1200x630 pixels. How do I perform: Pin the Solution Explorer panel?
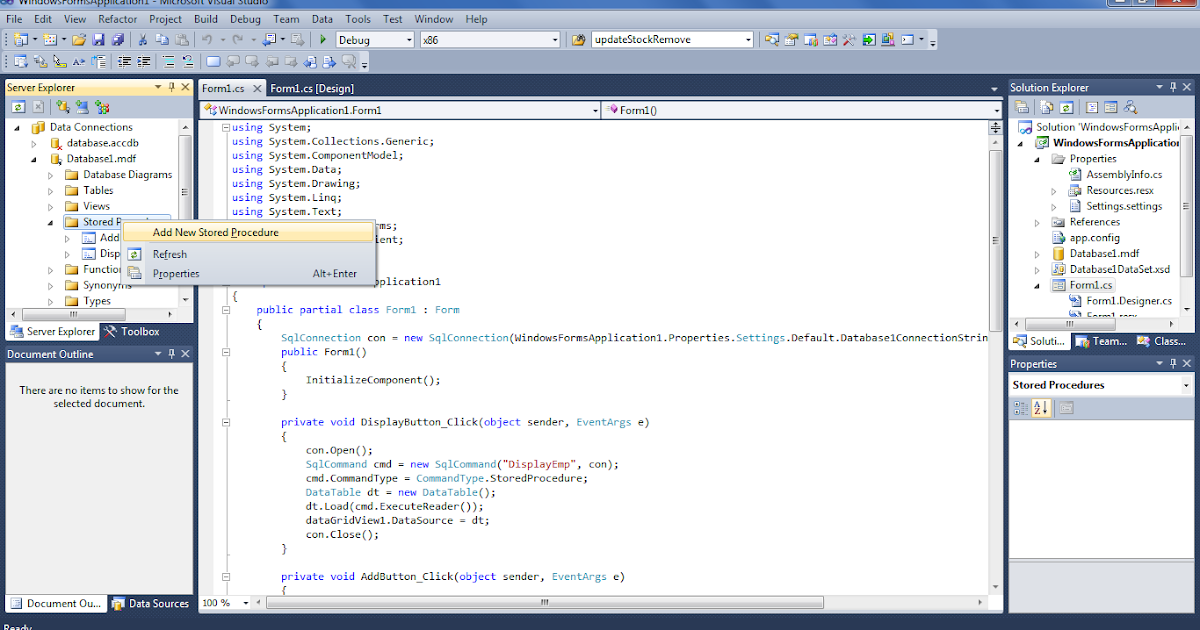(1173, 87)
